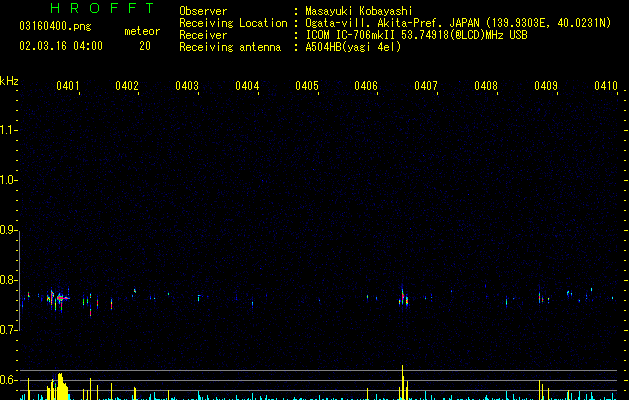Click the yellow intensity burst below 0401
629x400 pixels.
coord(61,387)
